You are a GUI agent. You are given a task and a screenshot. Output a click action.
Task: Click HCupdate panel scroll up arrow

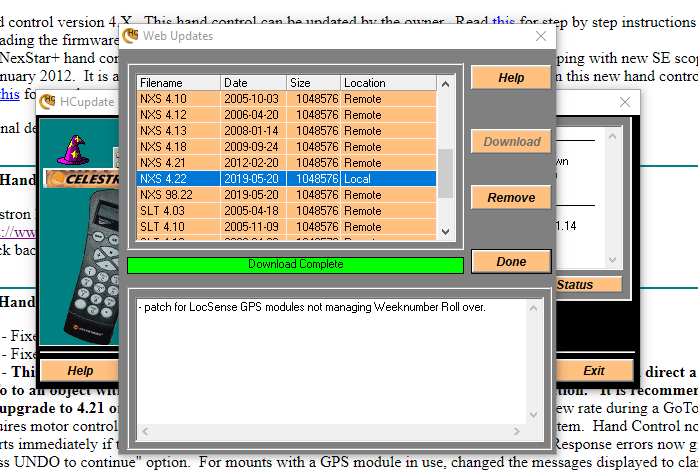612,136
